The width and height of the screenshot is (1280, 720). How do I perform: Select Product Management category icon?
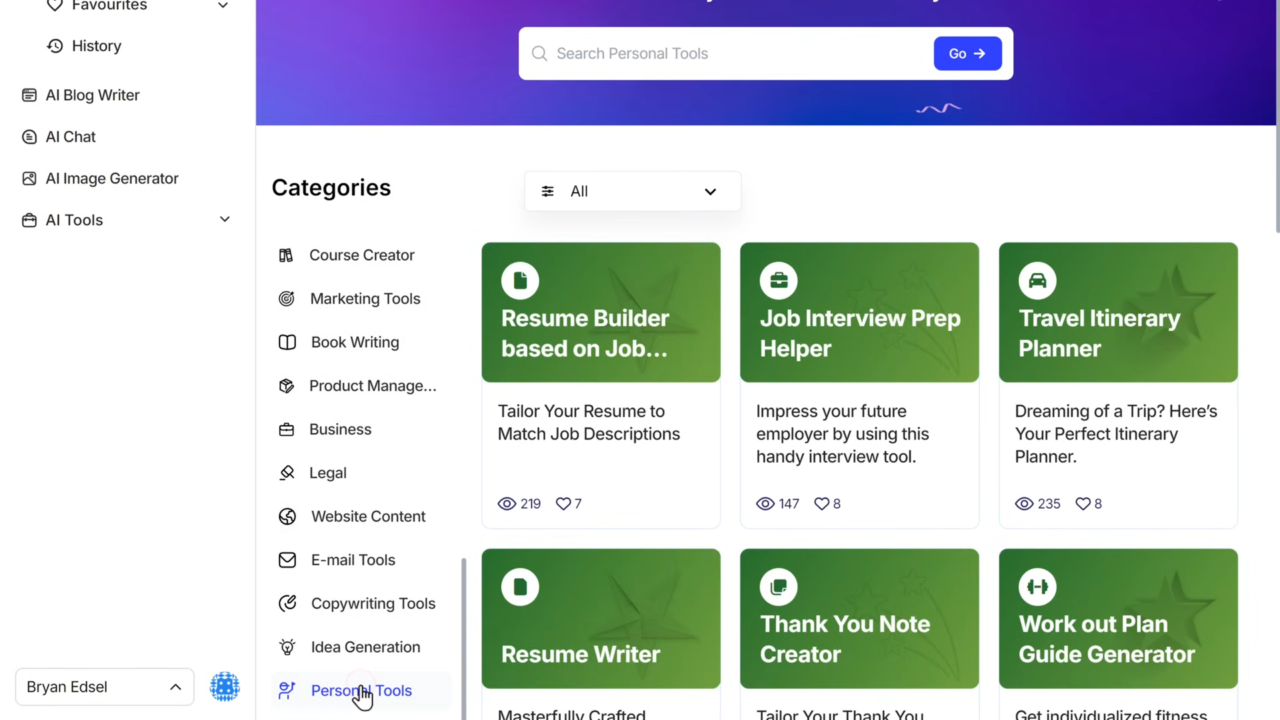click(286, 386)
